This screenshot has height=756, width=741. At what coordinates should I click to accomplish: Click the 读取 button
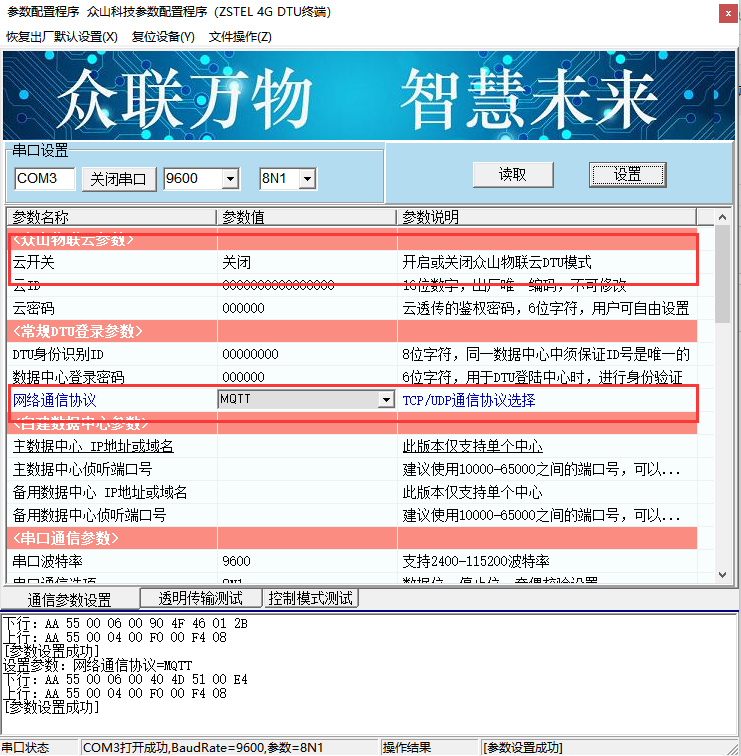pos(512,175)
